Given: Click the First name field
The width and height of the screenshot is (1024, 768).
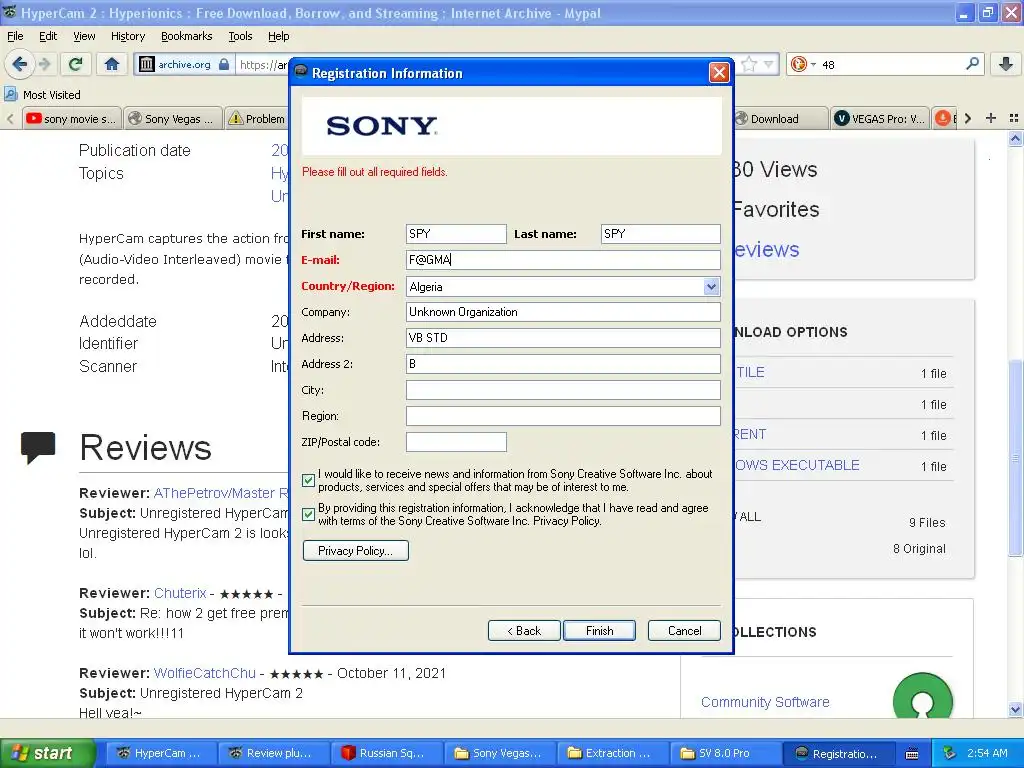Looking at the screenshot, I should tap(456, 234).
